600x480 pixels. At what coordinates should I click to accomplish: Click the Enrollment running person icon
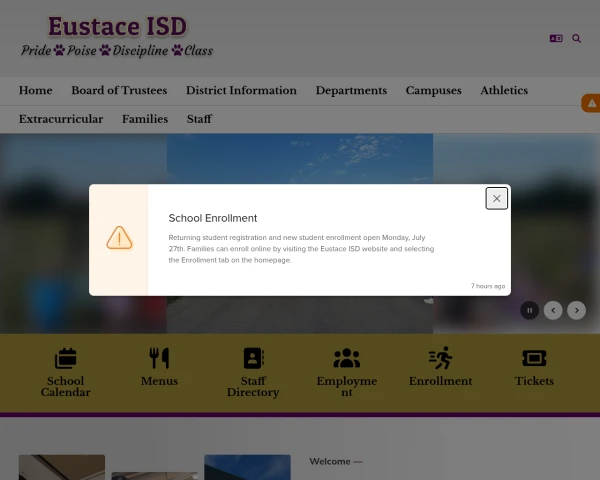point(440,358)
